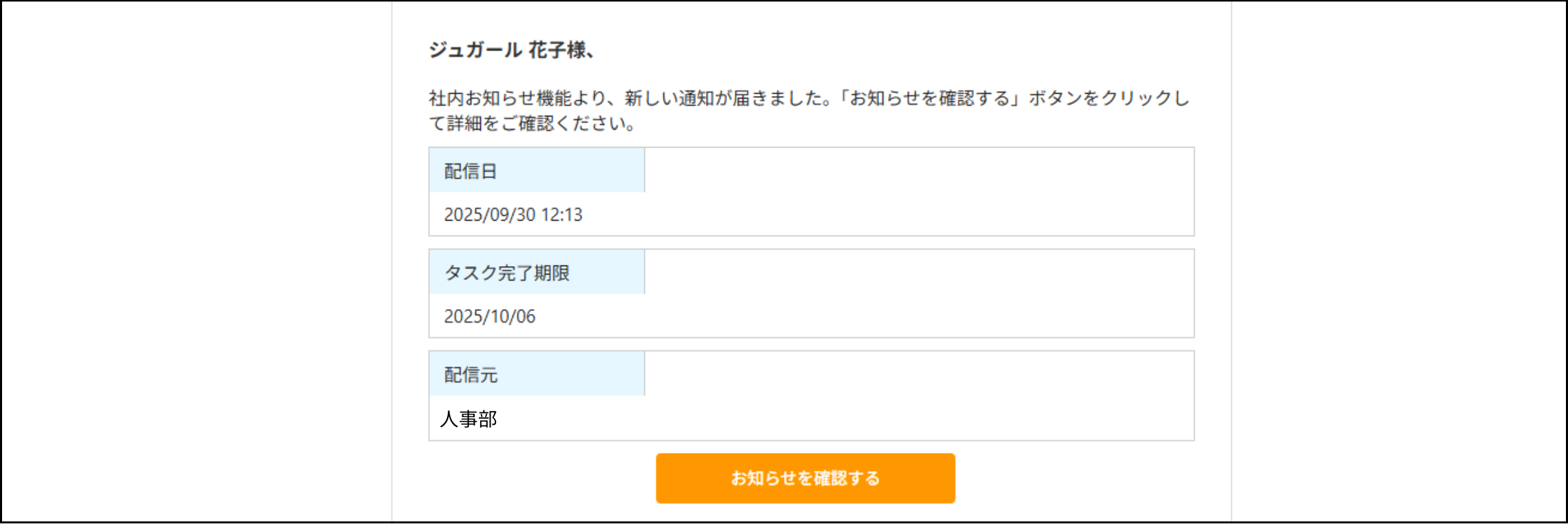Viewport: 1568px width, 524px height.
Task: Click the gray background left of the email
Action: (193, 262)
